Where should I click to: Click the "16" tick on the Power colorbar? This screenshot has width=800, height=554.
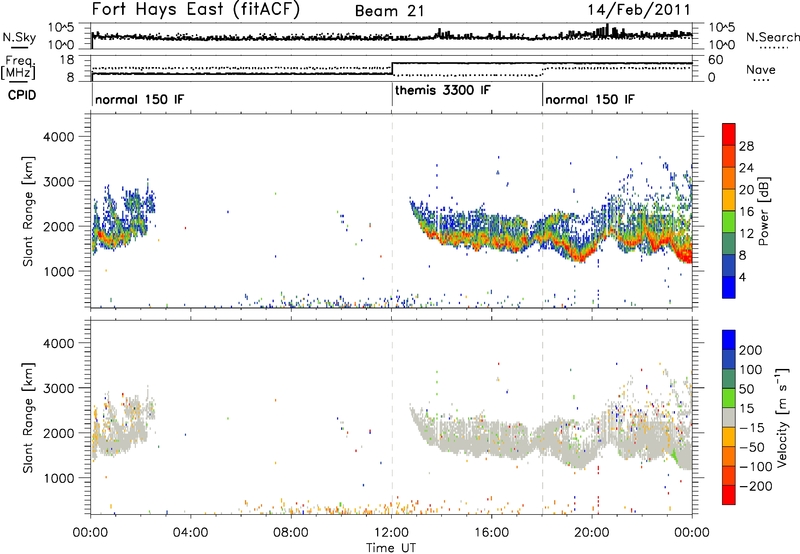tap(746, 212)
